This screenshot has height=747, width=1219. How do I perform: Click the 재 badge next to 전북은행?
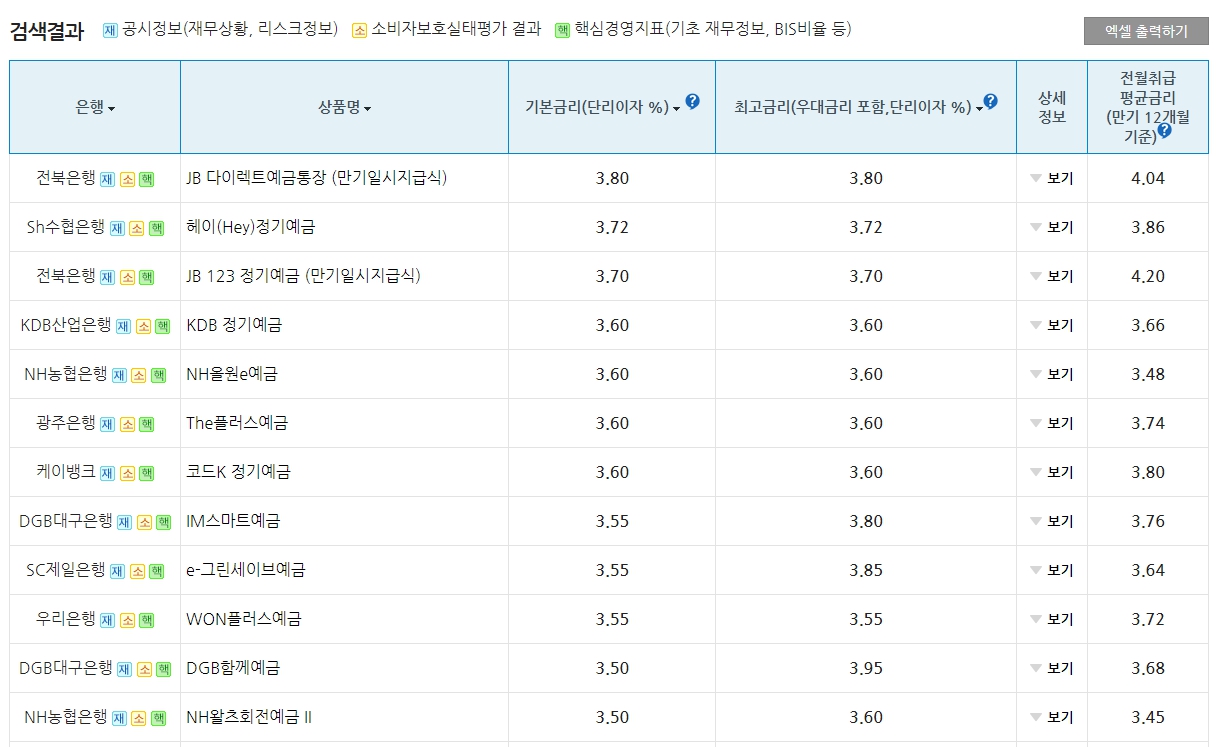pyautogui.click(x=109, y=179)
